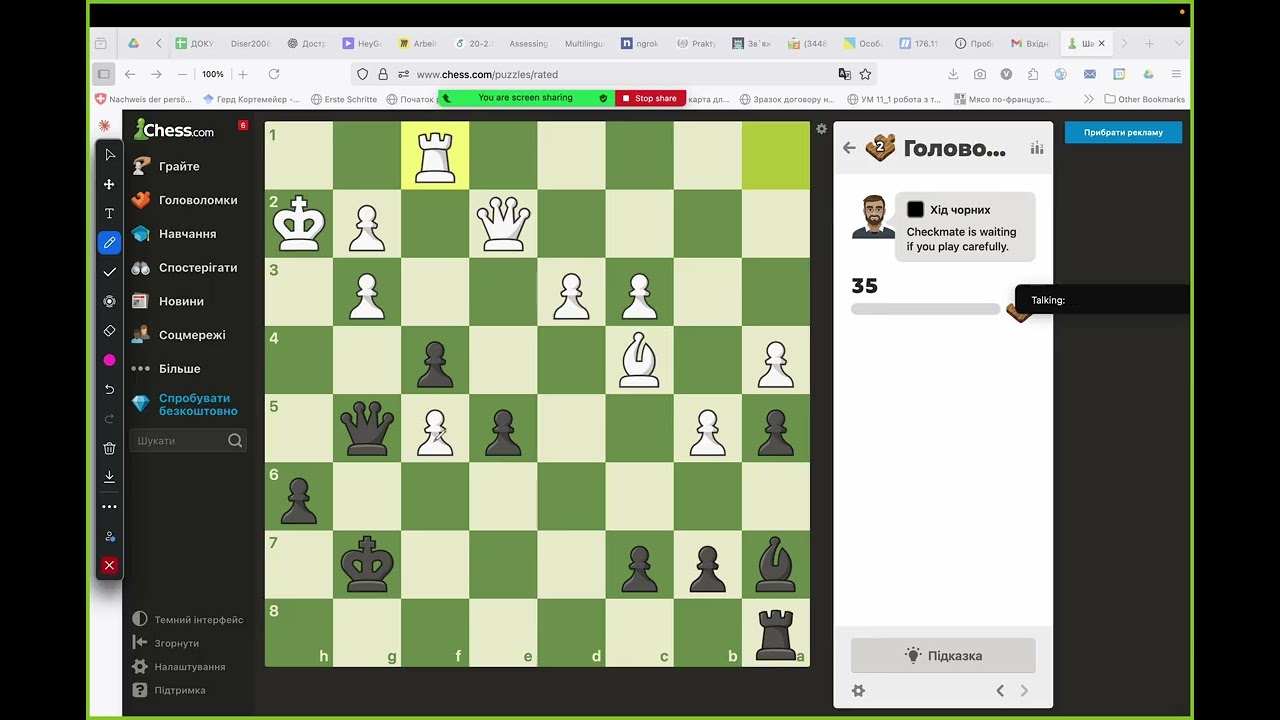Click the Chess.com logo
Screen dimensions: 1280x720
click(x=174, y=130)
